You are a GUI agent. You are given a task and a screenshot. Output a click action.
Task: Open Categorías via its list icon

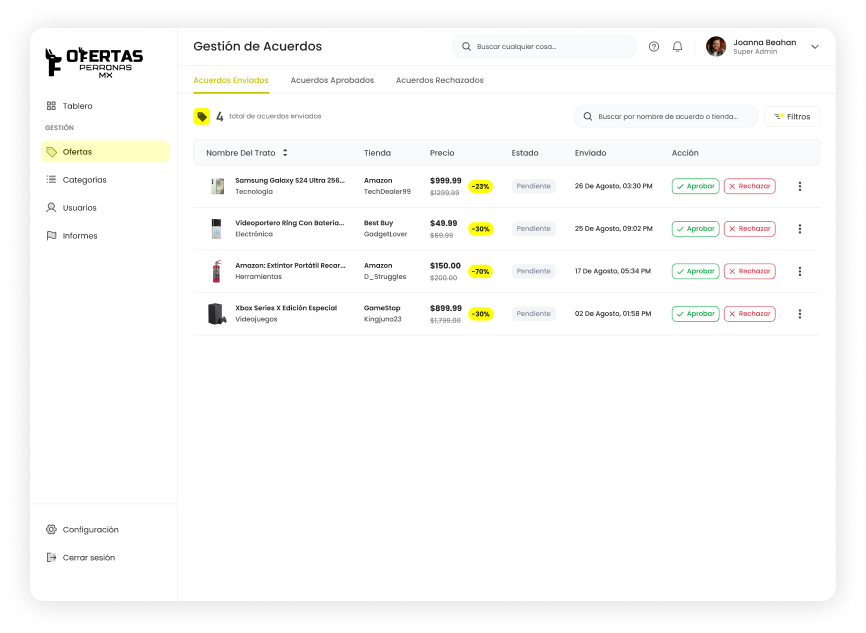tap(50, 179)
